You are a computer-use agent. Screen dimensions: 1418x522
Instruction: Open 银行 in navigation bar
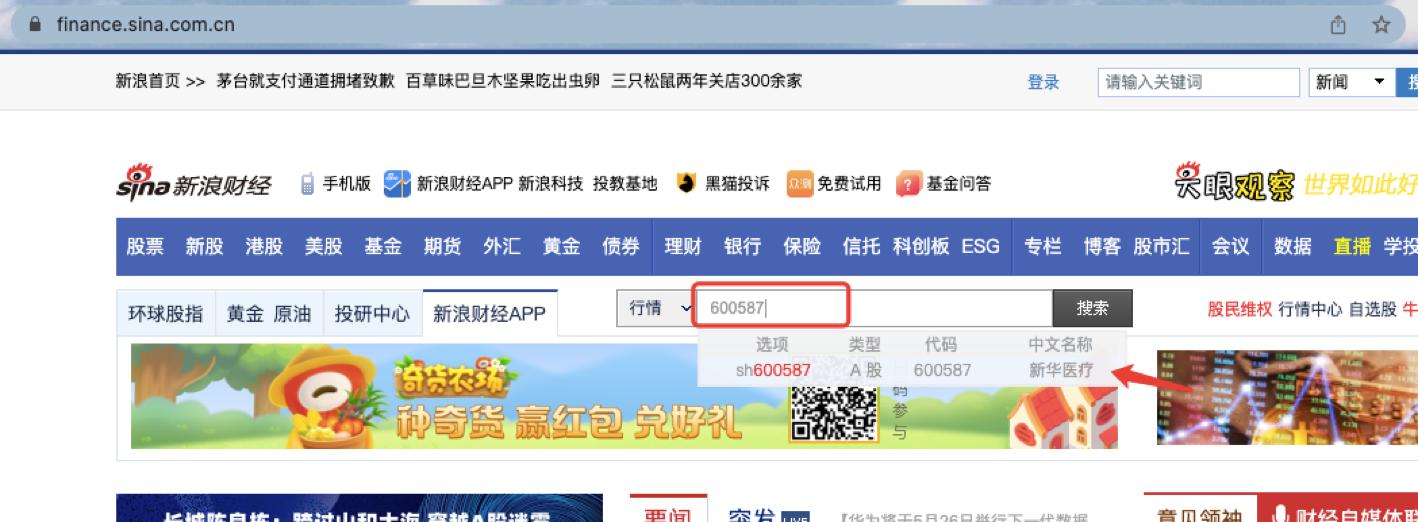[x=743, y=246]
